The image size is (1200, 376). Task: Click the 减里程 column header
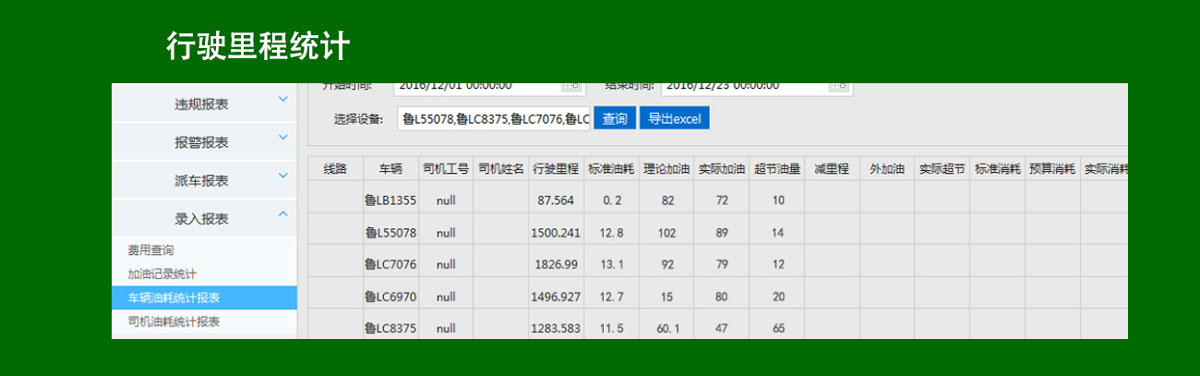pos(832,169)
